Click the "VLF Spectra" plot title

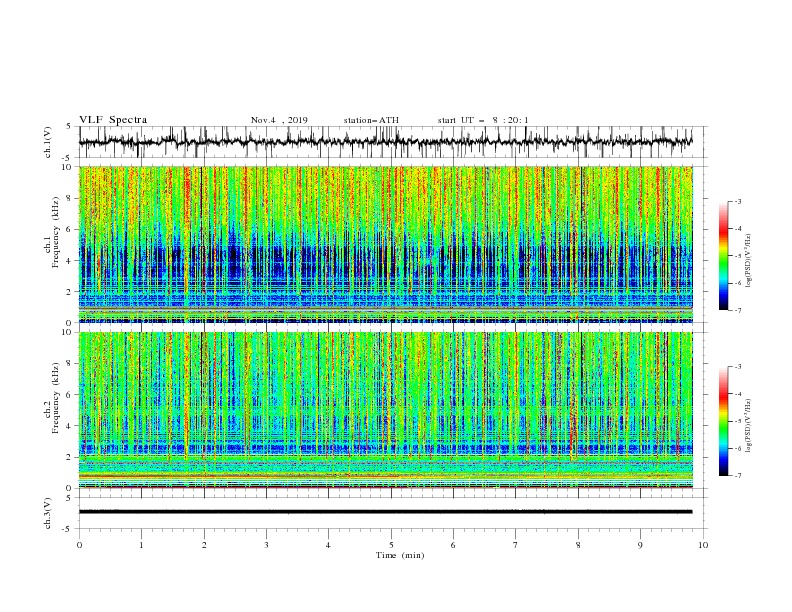point(113,120)
